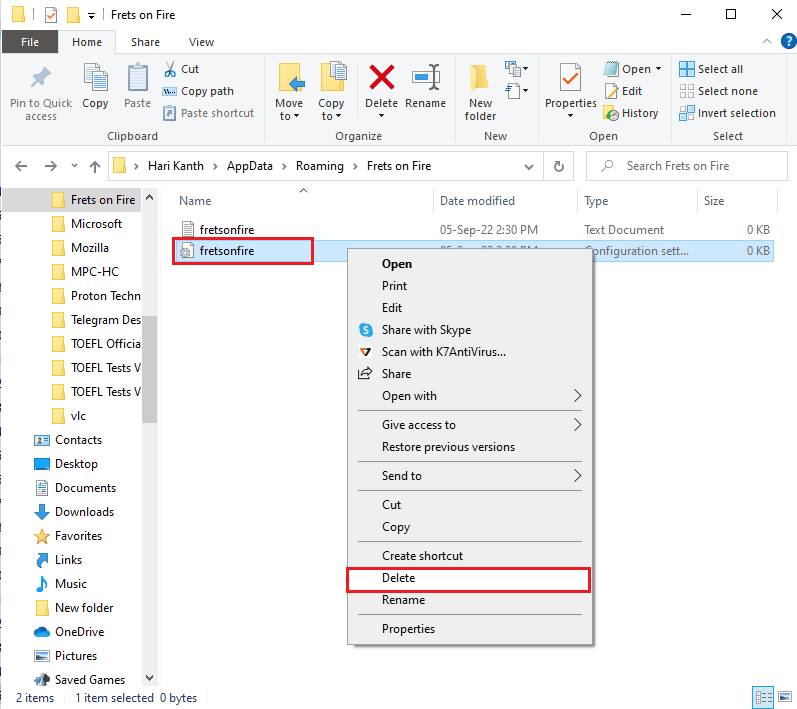Click the Rename ribbon icon

[426, 77]
